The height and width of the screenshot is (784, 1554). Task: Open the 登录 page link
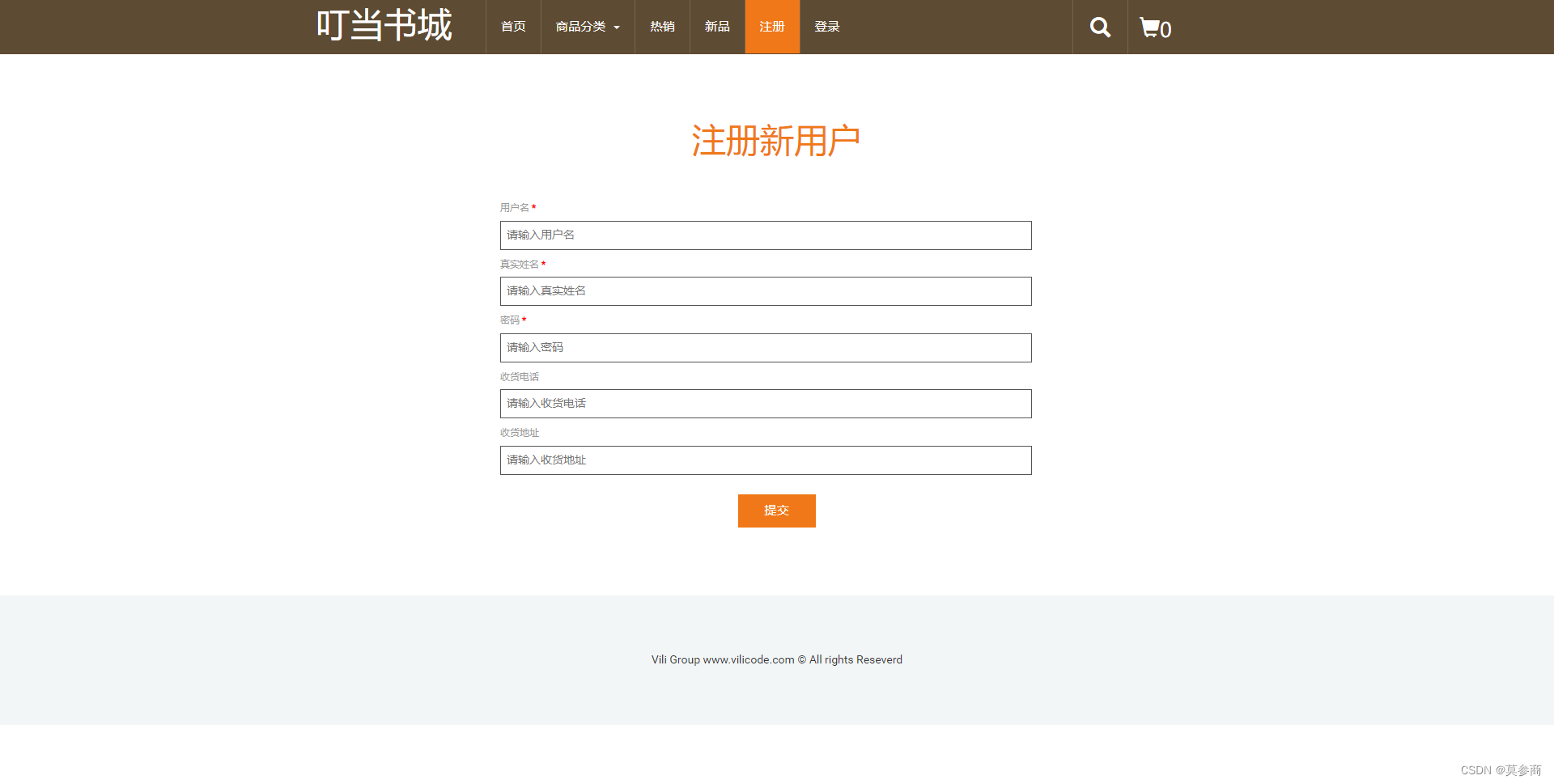pyautogui.click(x=826, y=27)
